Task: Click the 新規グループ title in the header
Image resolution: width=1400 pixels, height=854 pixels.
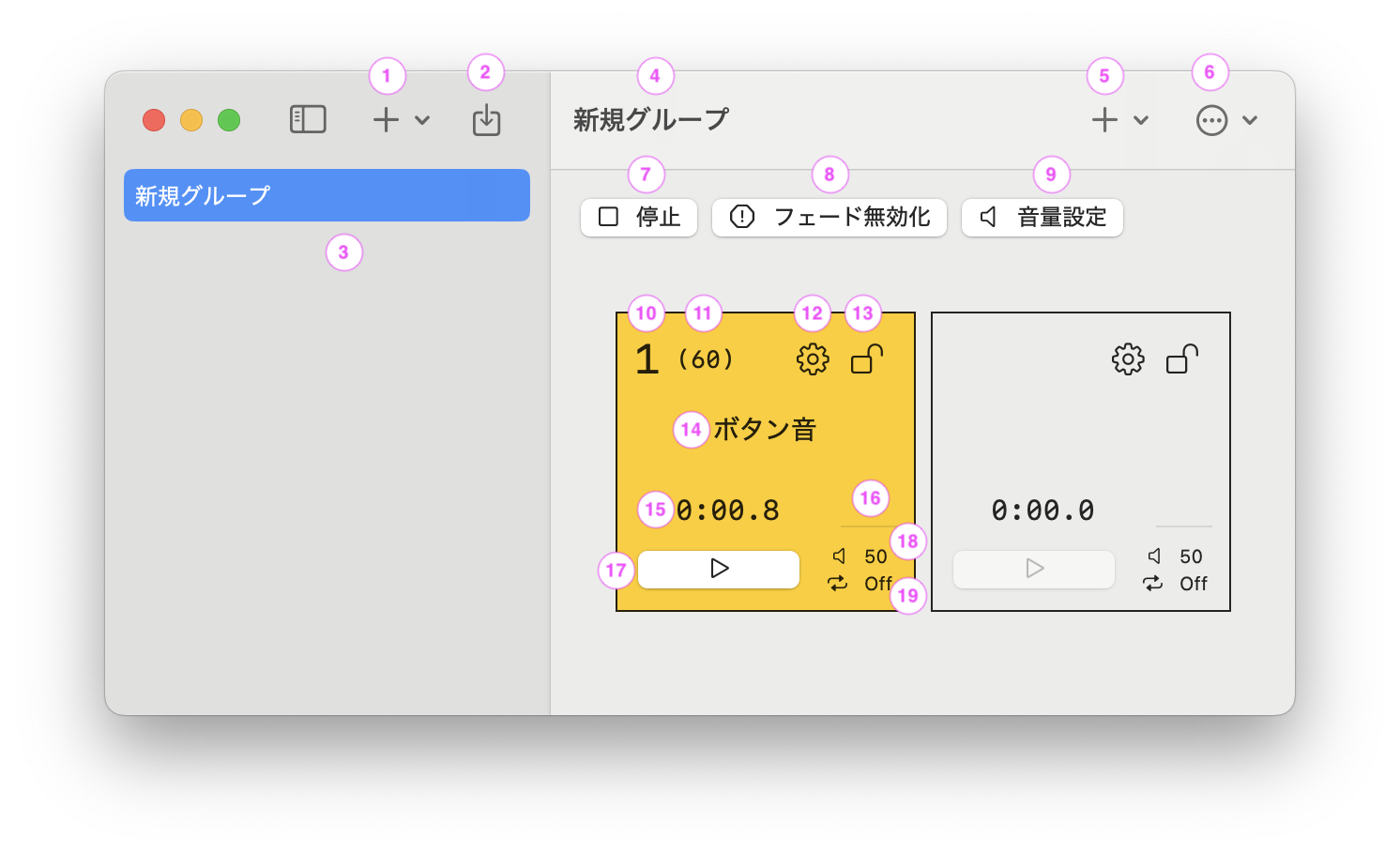Action: point(651,120)
